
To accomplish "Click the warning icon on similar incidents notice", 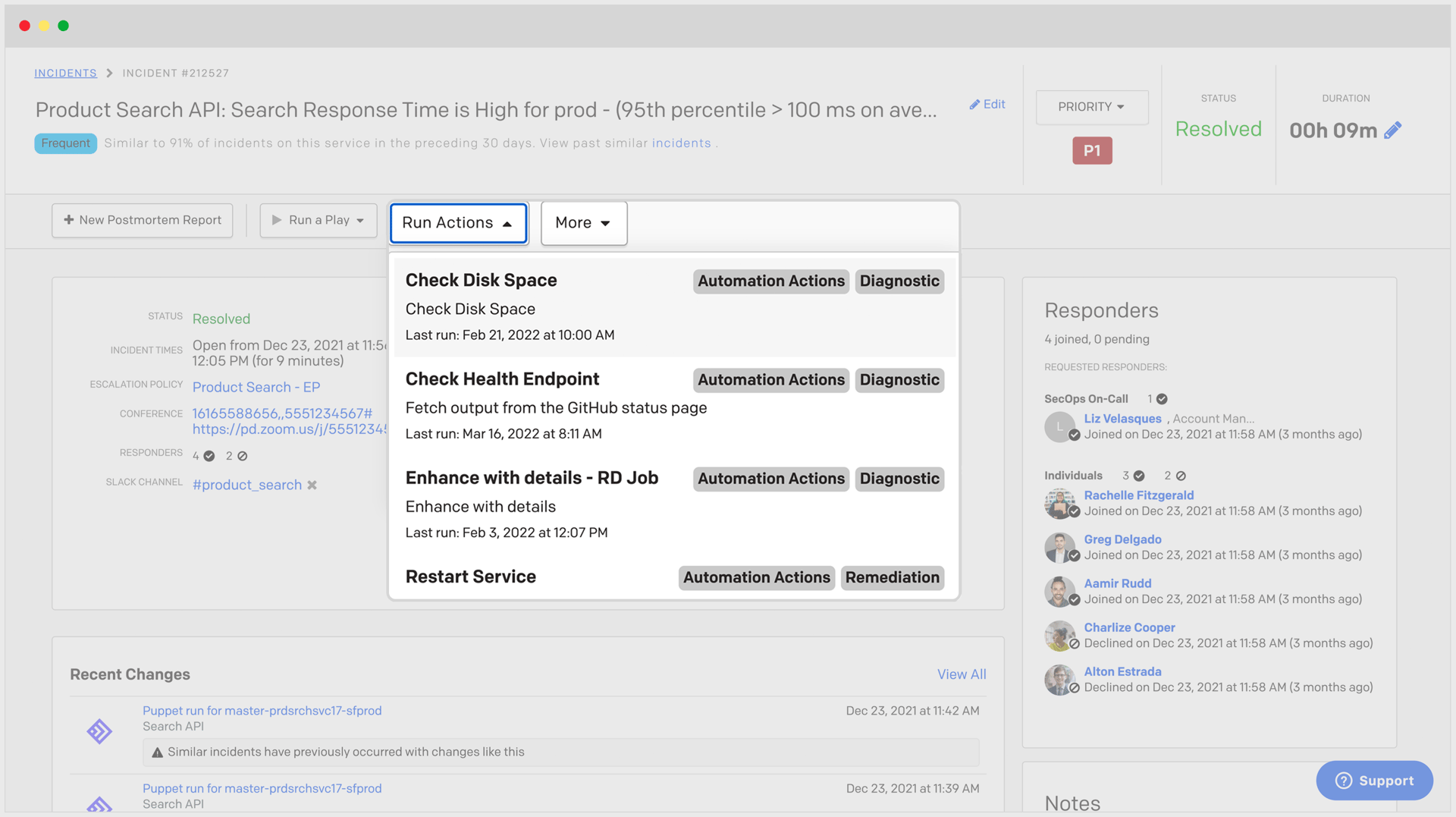I will click(x=157, y=752).
